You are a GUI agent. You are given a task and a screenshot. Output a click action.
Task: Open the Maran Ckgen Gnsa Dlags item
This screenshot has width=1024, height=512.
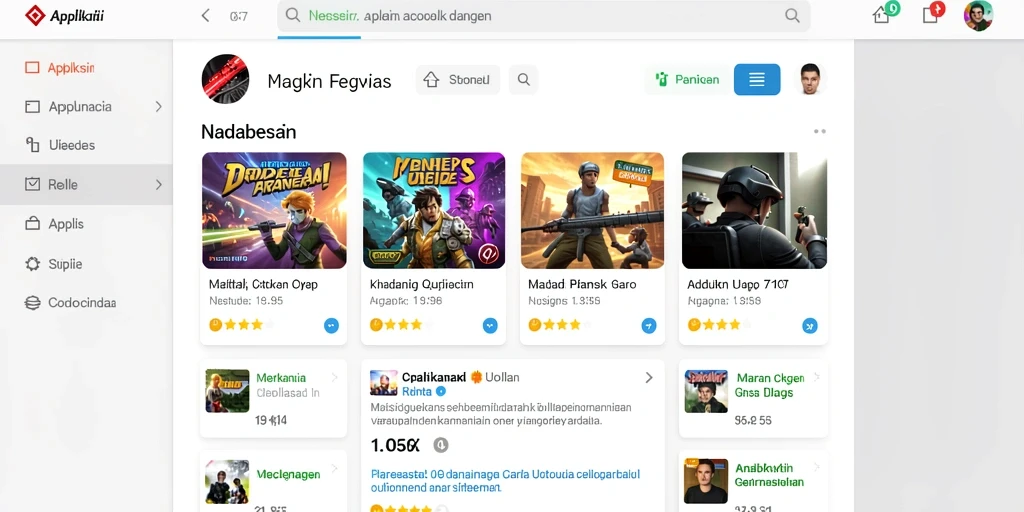754,398
